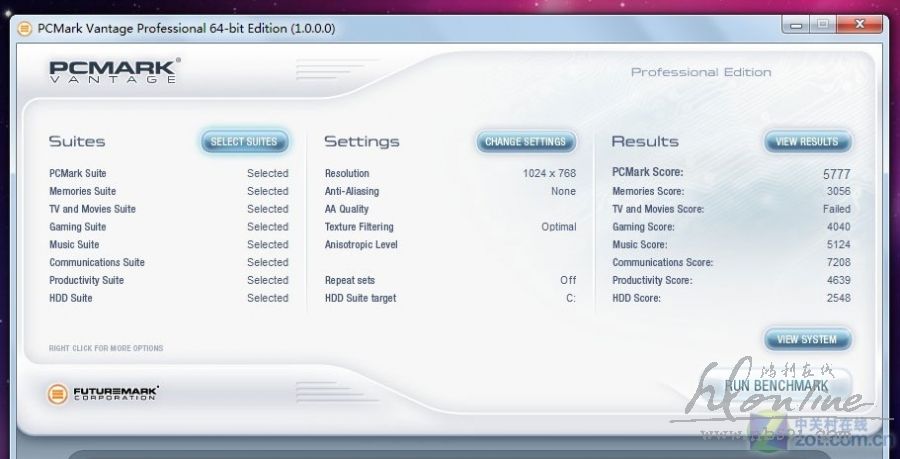Click the 1024 x 768 resolution value
This screenshot has height=459, width=900.
pos(549,173)
